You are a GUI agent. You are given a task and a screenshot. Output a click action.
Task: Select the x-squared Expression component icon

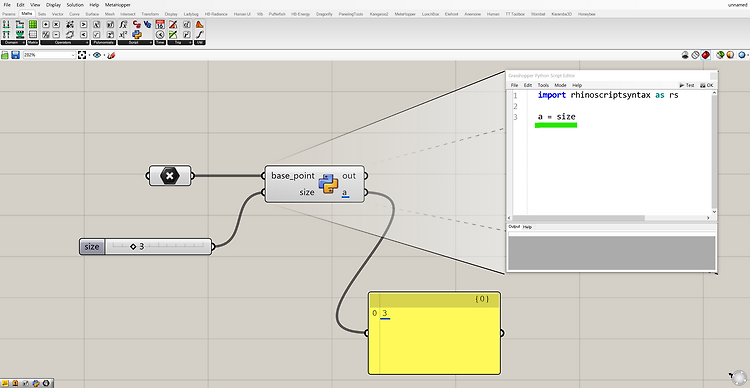pyautogui.click(x=123, y=34)
